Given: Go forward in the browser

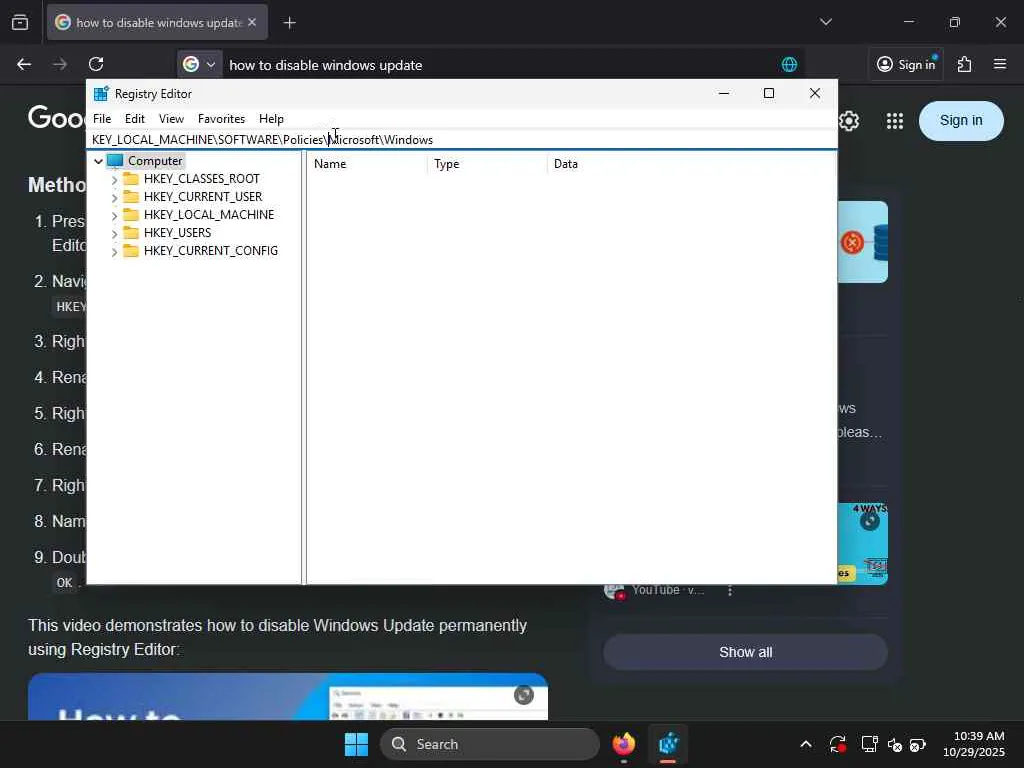Looking at the screenshot, I should tap(60, 64).
